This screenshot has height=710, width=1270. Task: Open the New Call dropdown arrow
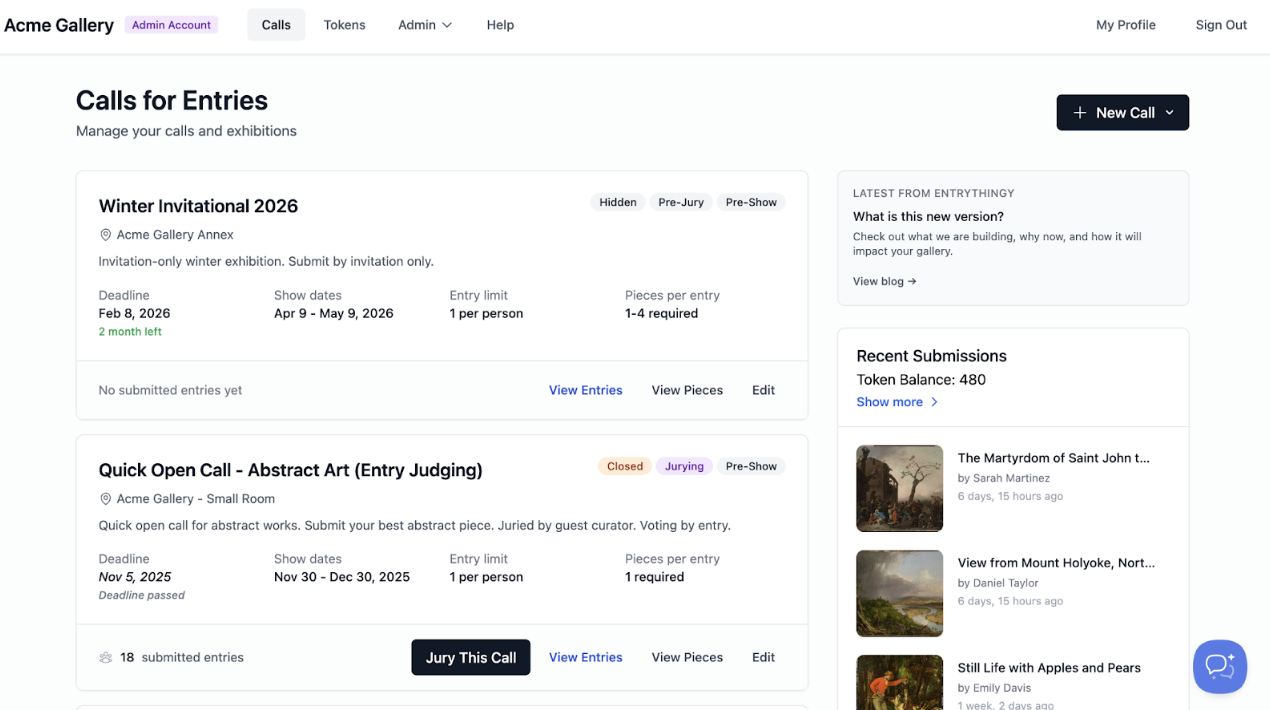coord(1169,113)
